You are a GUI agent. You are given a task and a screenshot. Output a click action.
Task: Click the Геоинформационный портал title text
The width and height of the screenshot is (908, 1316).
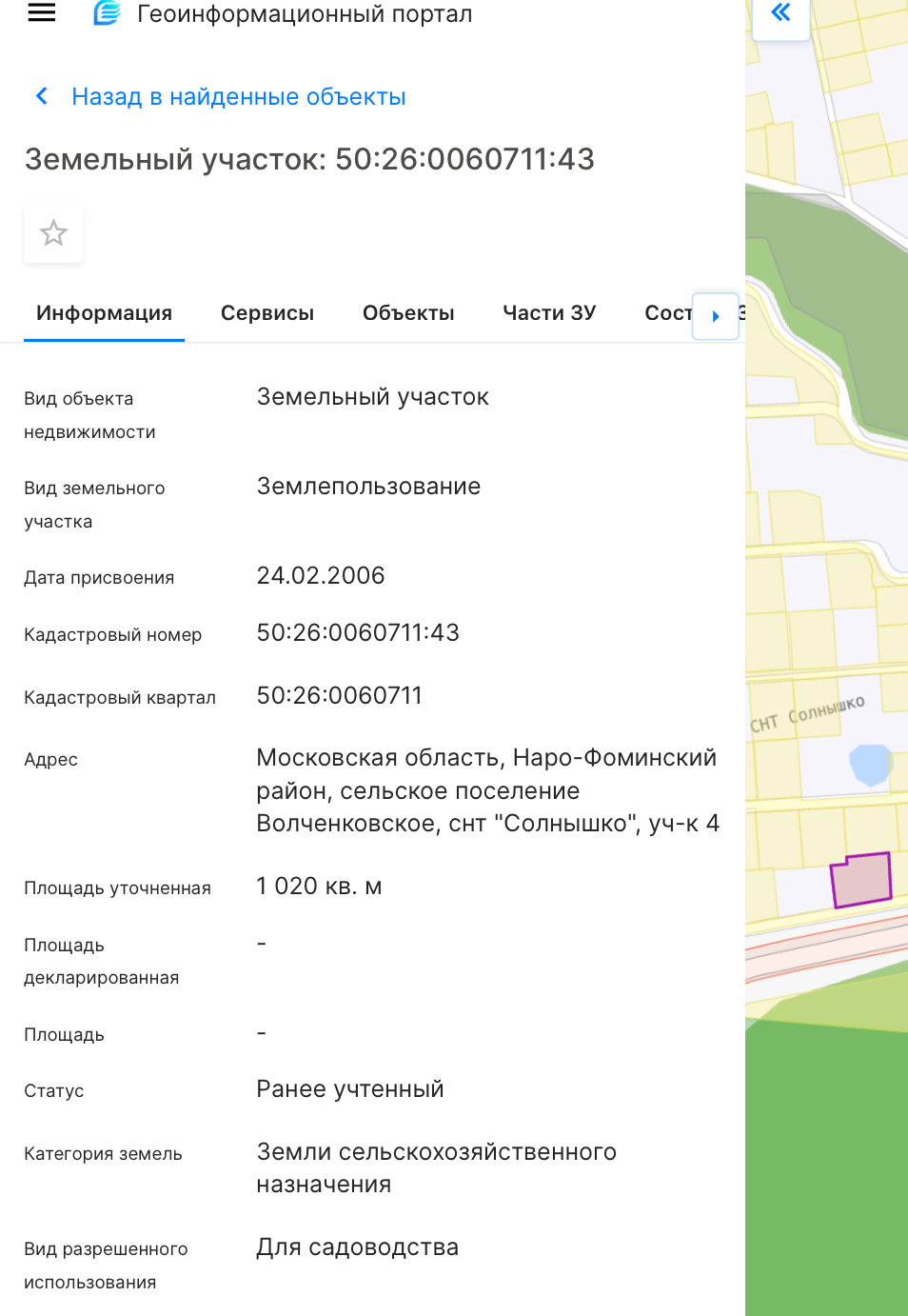pos(305,14)
